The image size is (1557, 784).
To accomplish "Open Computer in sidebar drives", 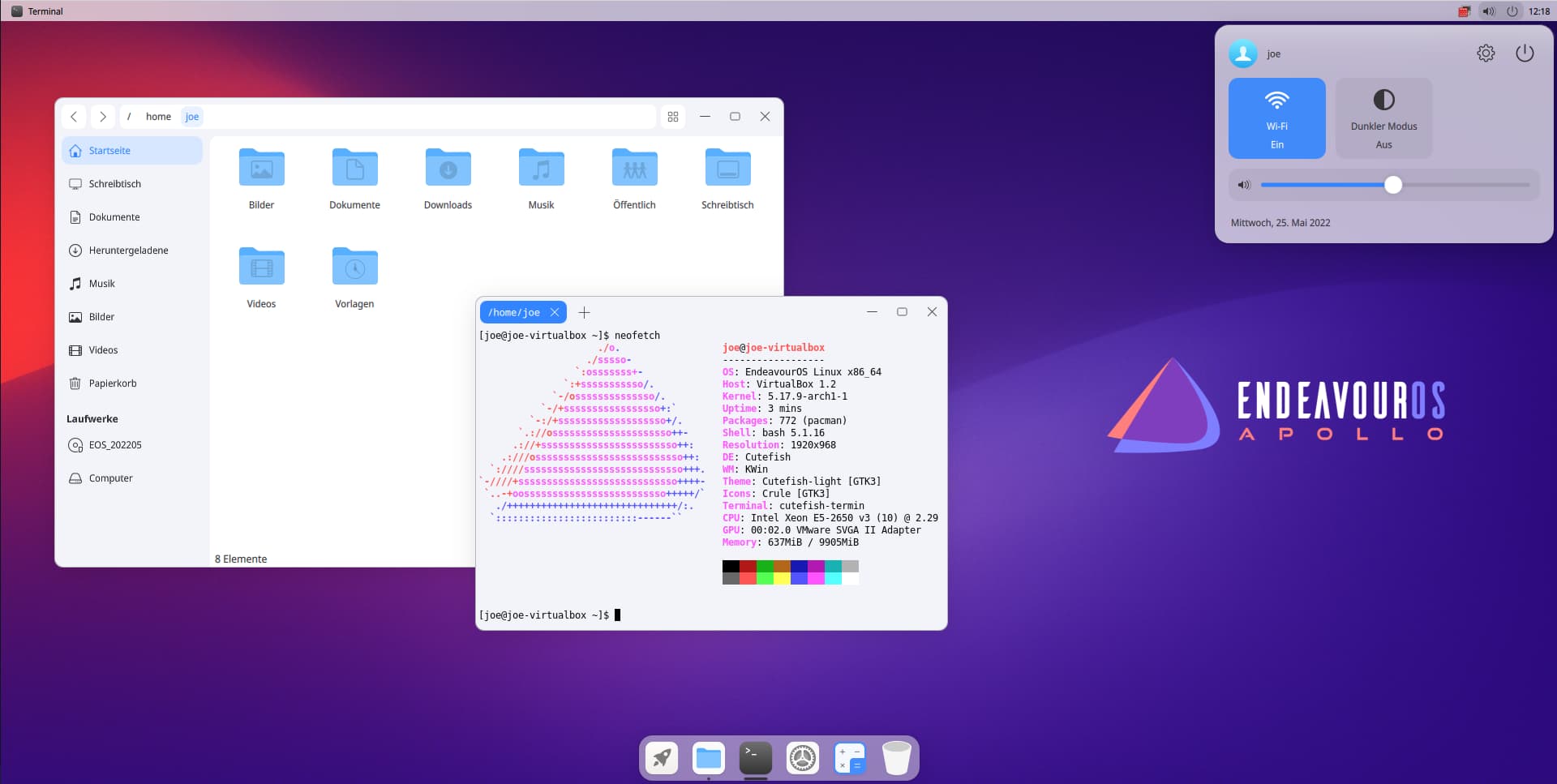I will tap(132, 478).
